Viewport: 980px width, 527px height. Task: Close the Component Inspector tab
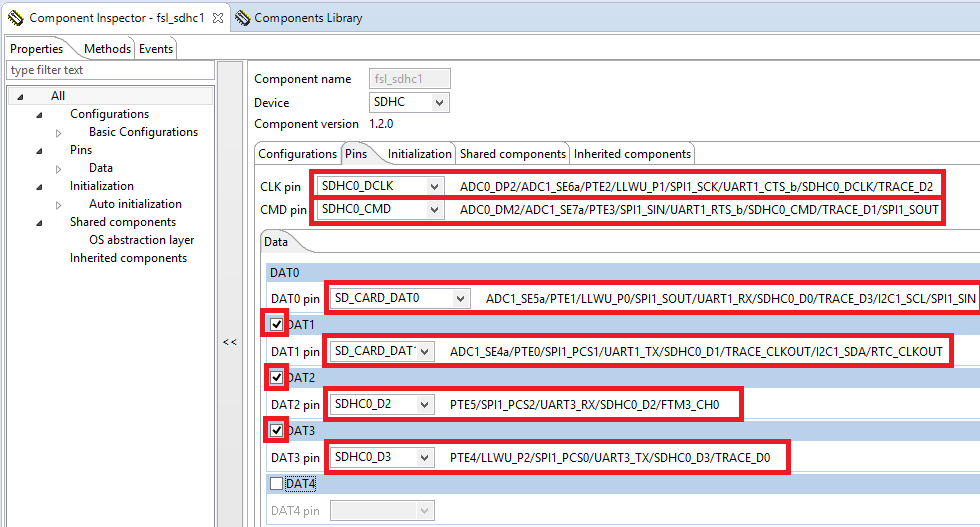(x=218, y=18)
